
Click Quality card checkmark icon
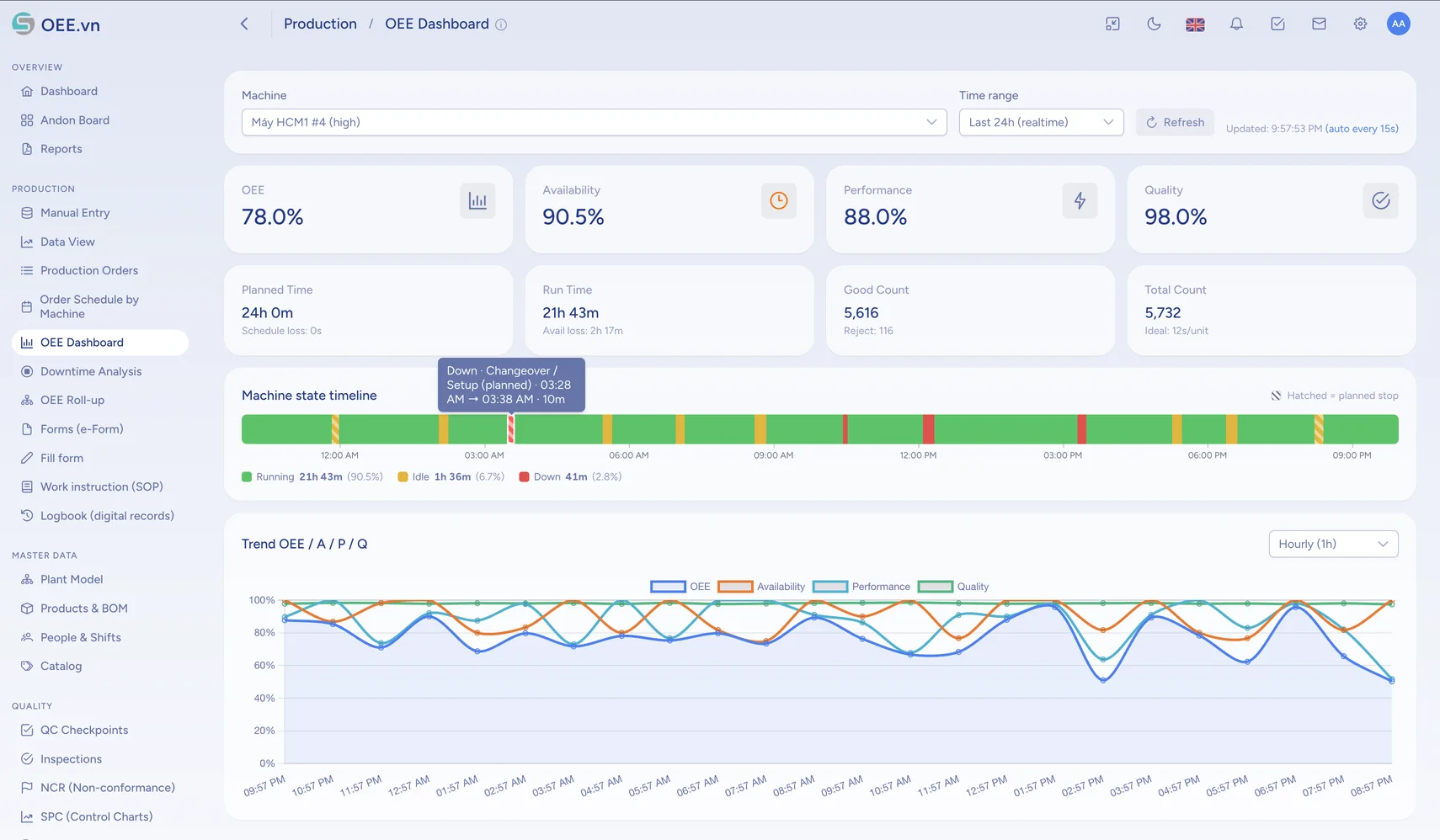tap(1381, 200)
